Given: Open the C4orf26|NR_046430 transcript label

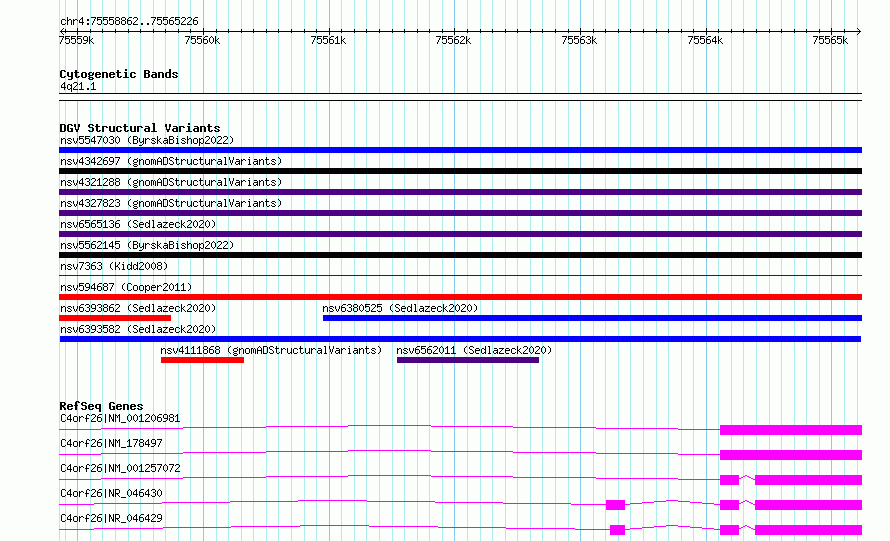Looking at the screenshot, I should pyautogui.click(x=111, y=493).
